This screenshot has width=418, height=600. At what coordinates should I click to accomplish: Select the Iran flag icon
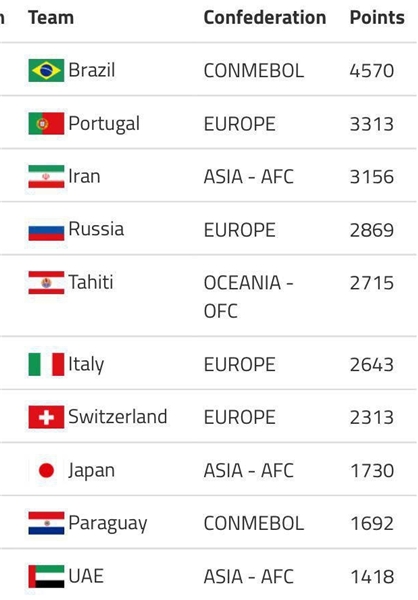tap(46, 176)
